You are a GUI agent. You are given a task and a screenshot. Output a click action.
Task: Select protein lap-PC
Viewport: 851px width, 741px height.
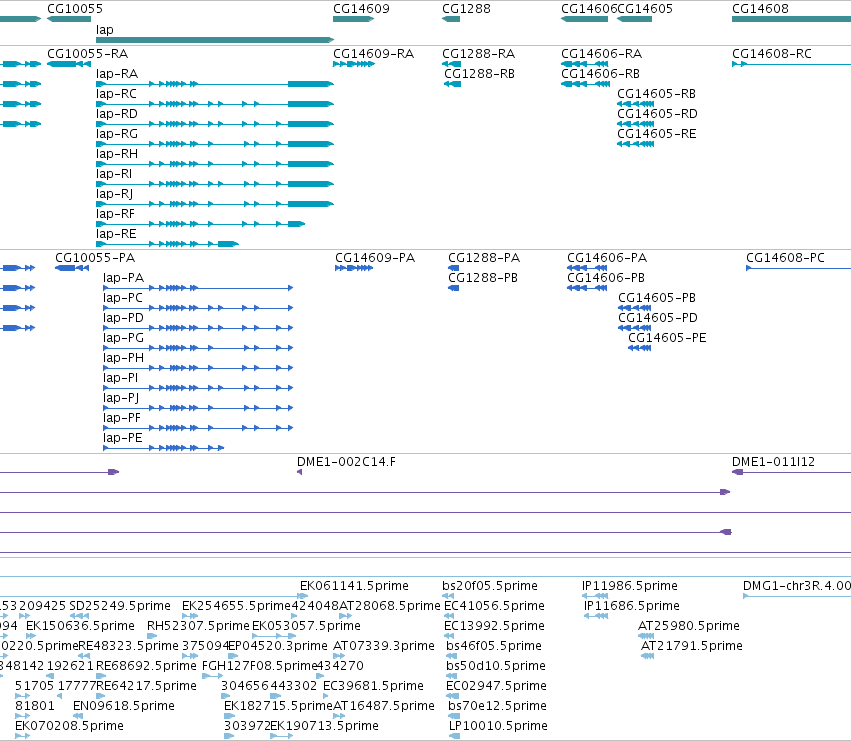click(x=198, y=308)
